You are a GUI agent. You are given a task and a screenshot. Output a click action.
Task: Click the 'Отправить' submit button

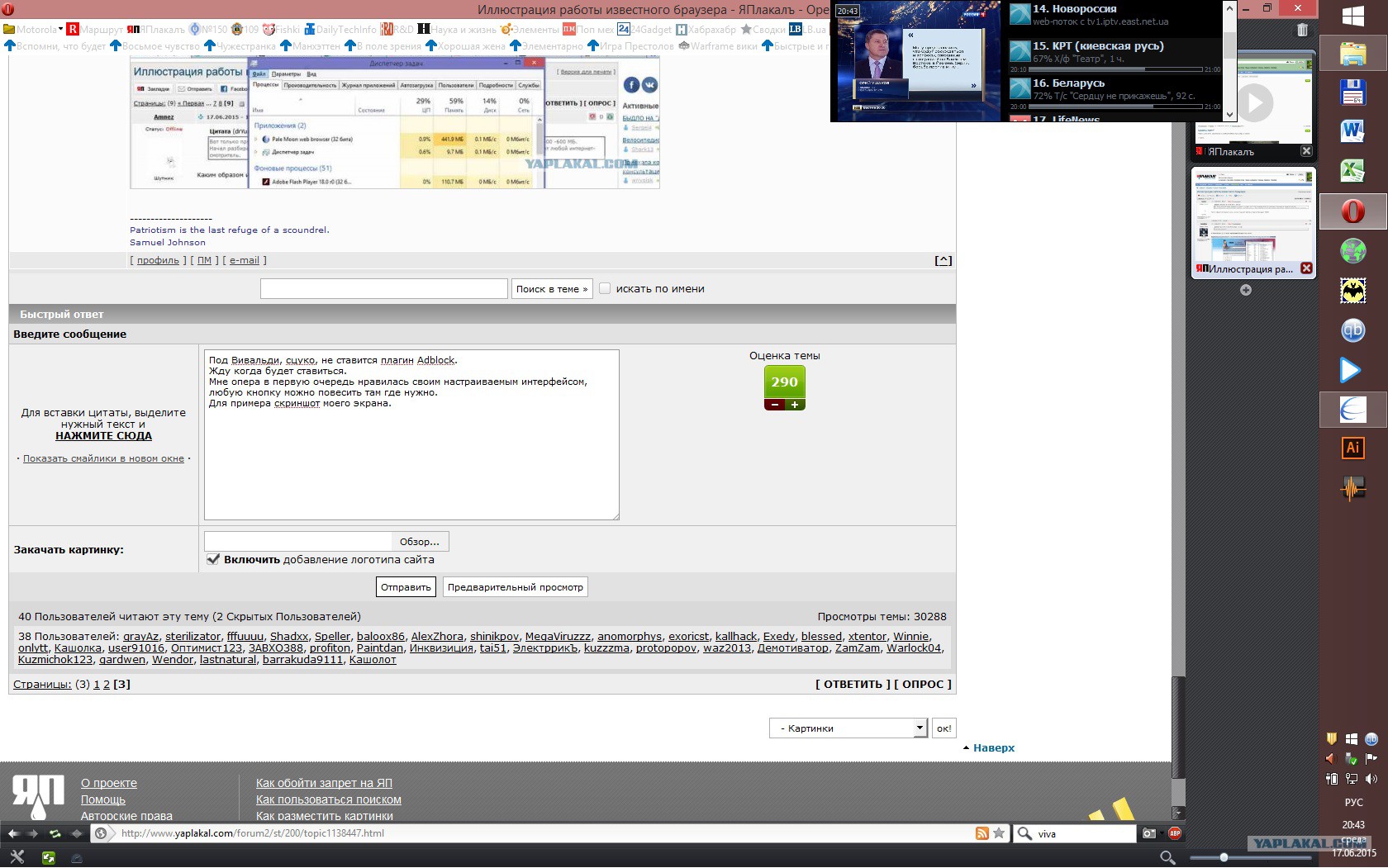click(406, 587)
